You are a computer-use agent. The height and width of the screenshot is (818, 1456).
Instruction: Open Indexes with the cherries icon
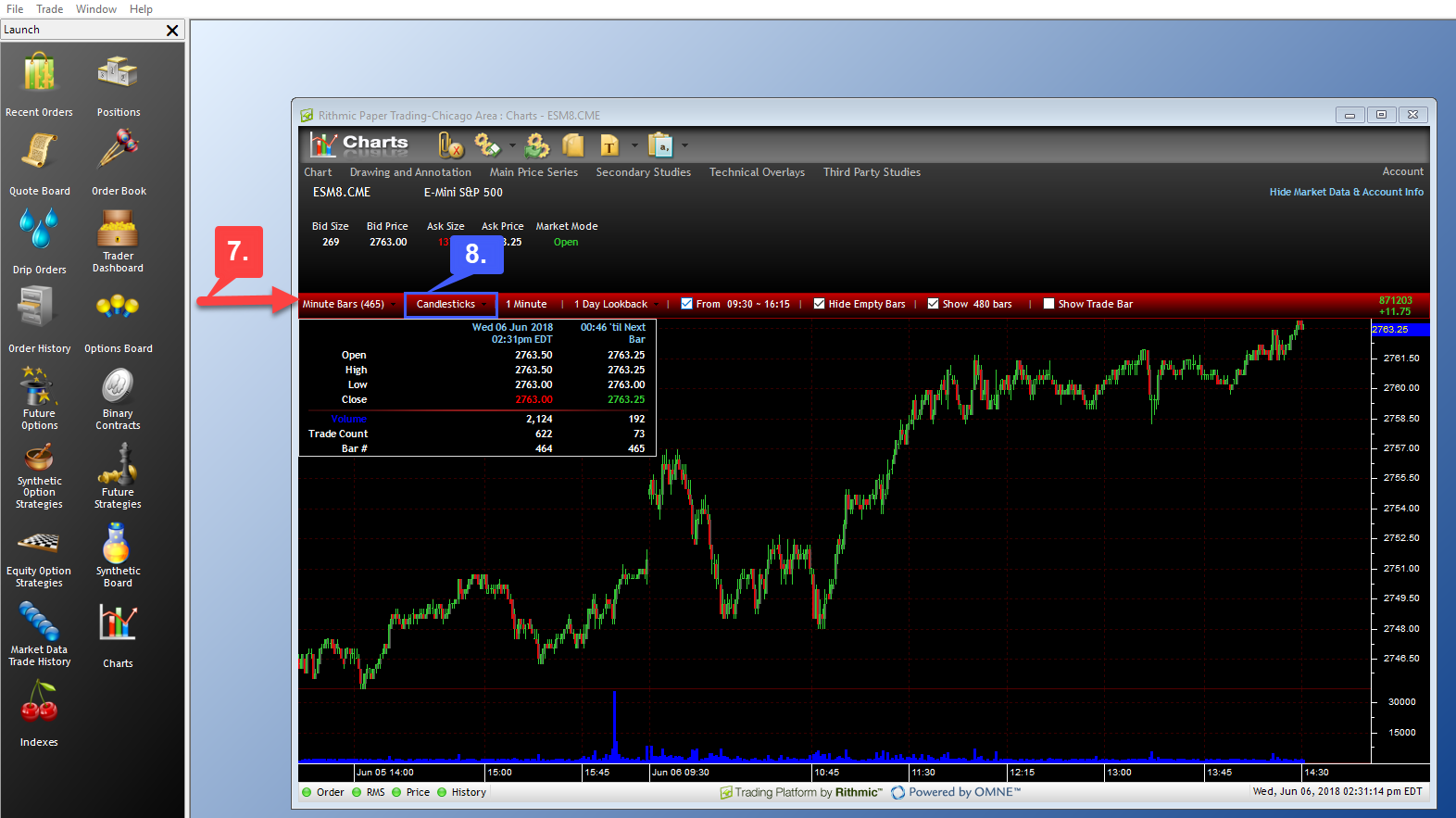(39, 713)
